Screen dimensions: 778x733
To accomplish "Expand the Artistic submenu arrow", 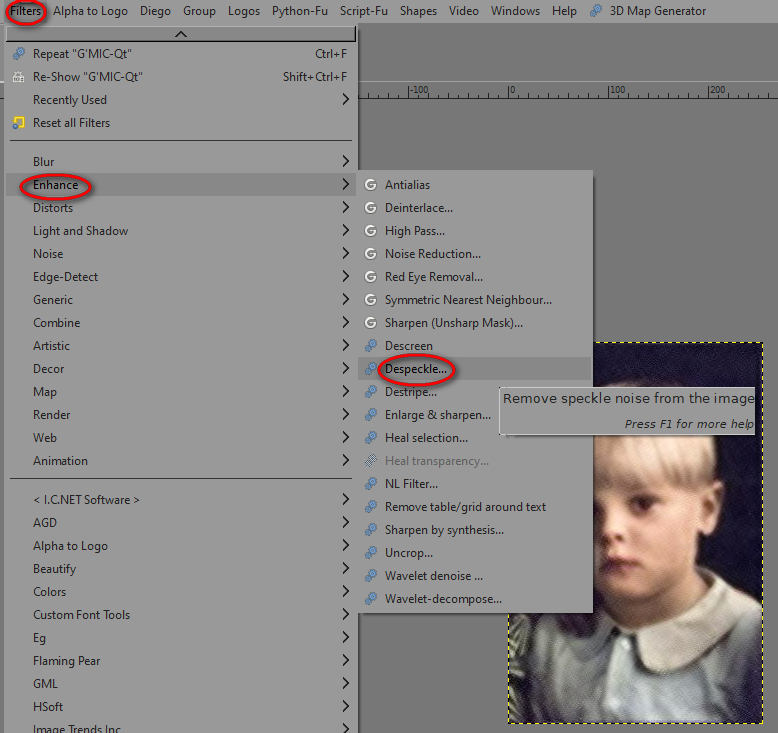I will coord(346,345).
